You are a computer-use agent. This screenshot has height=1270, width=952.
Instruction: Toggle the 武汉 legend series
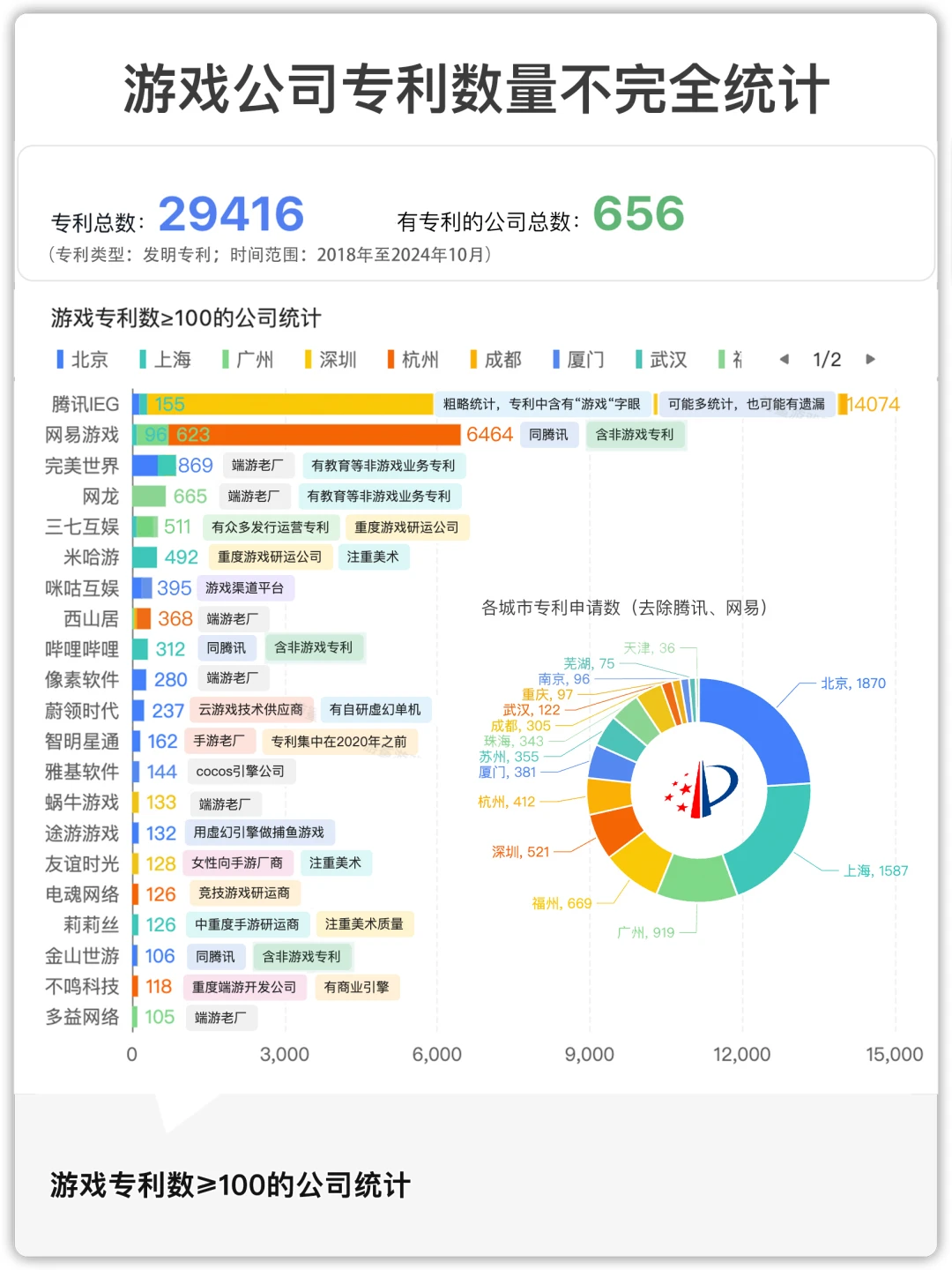(x=661, y=359)
